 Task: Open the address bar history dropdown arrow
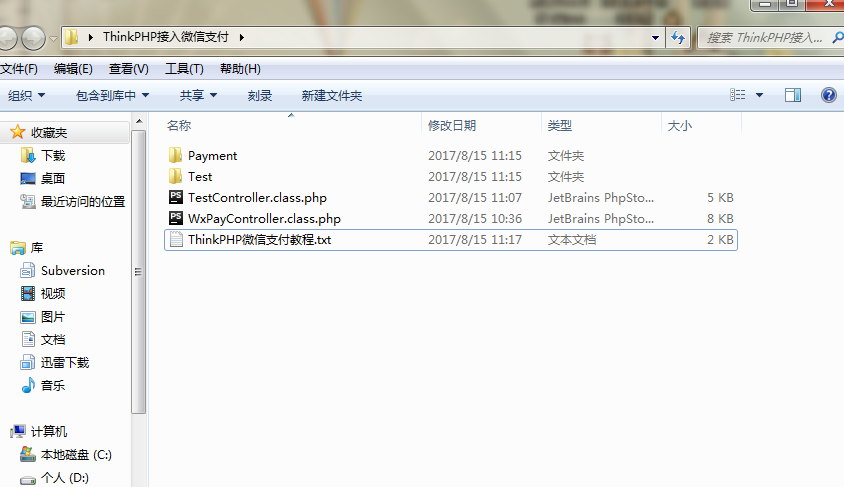coord(655,38)
